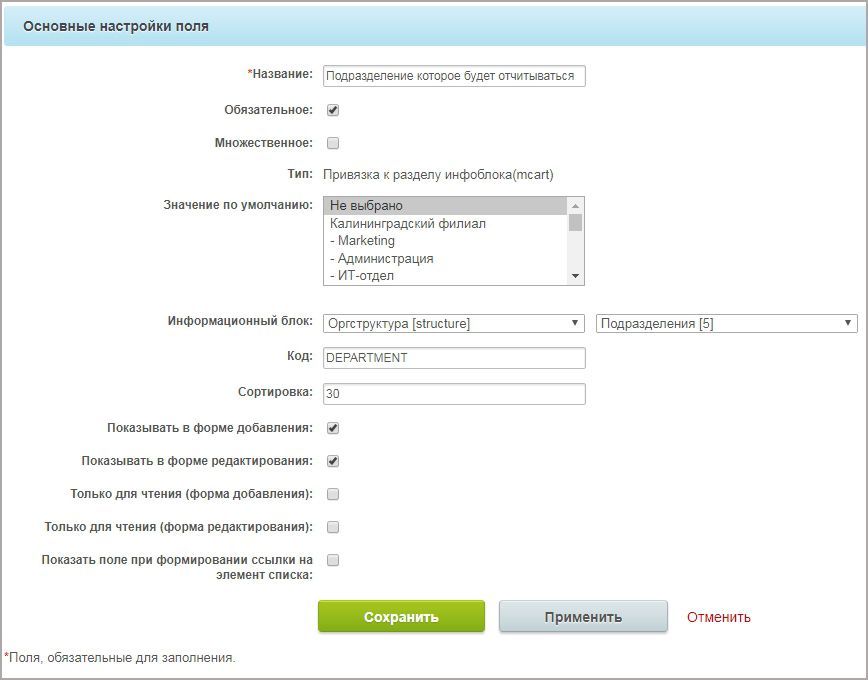Click the Отменить link
The width and height of the screenshot is (868, 680).
tap(719, 617)
